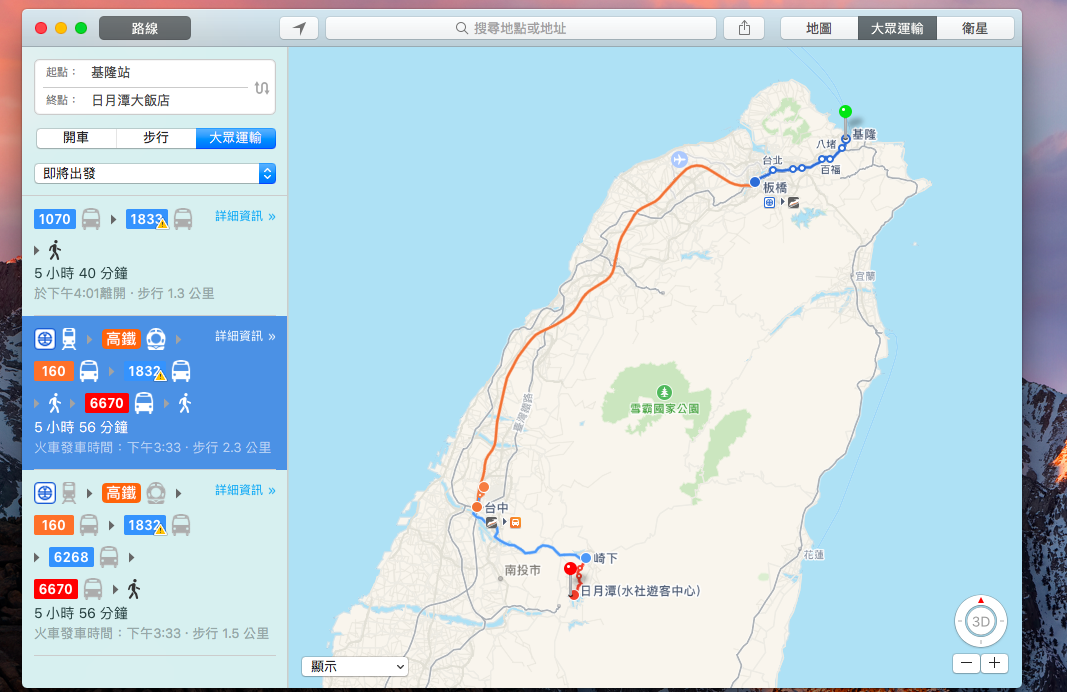The height and width of the screenshot is (692, 1067).
Task: Click the orange 高鐵 badge in third route
Action: point(122,493)
